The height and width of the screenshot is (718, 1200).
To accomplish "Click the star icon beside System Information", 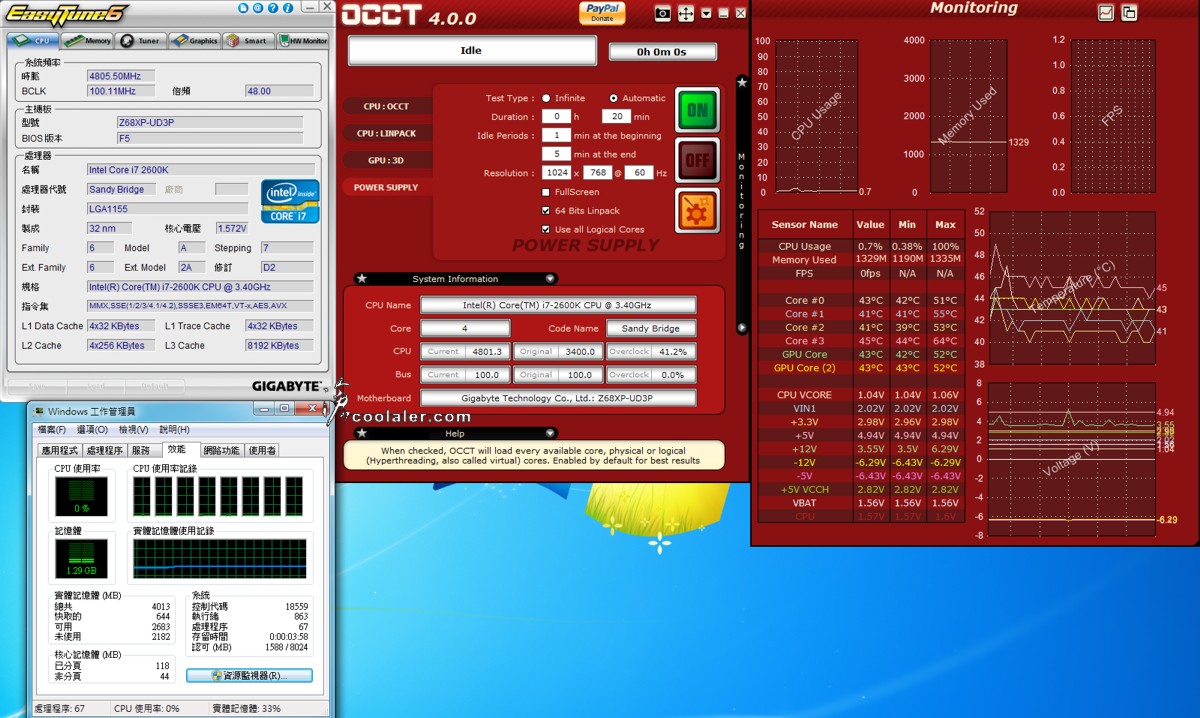I will [x=361, y=279].
